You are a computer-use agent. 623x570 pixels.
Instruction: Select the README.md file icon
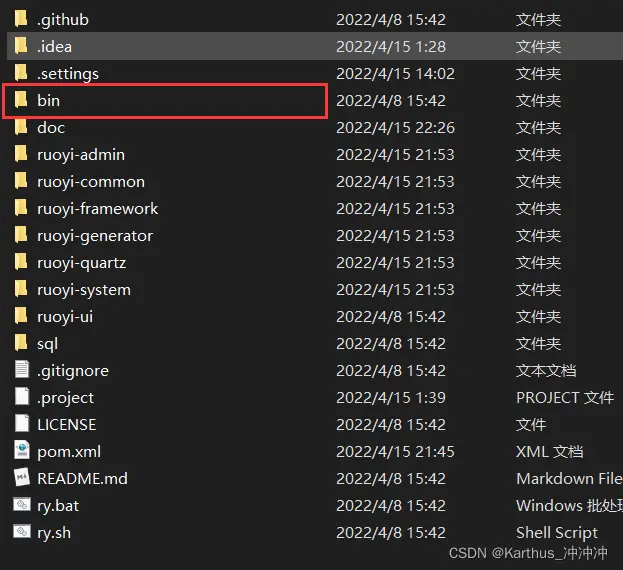click(22, 478)
